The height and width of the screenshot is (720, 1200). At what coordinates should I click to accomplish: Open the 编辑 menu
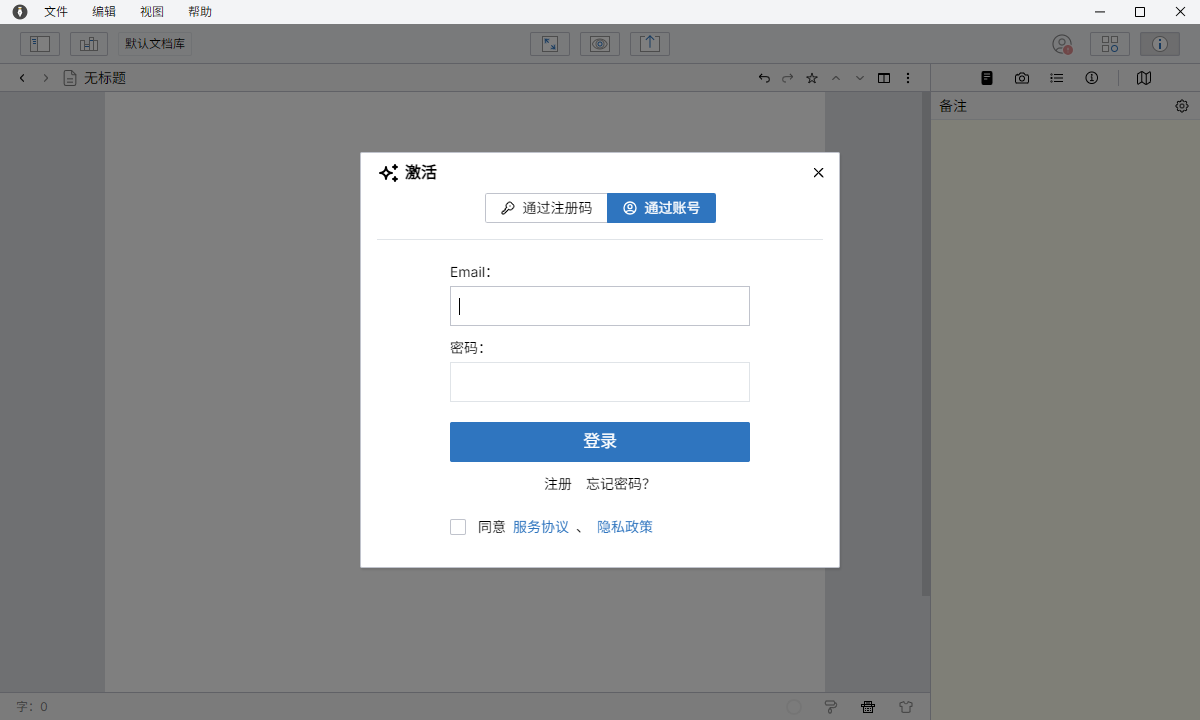tap(104, 12)
